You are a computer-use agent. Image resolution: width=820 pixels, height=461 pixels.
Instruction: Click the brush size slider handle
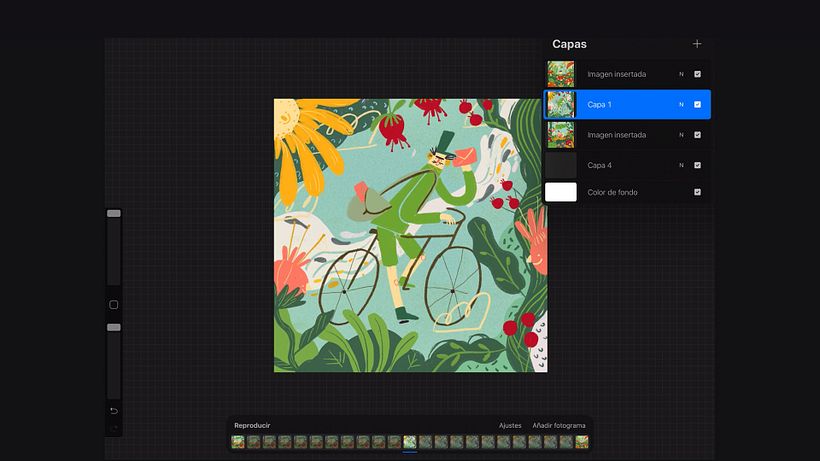pos(113,213)
